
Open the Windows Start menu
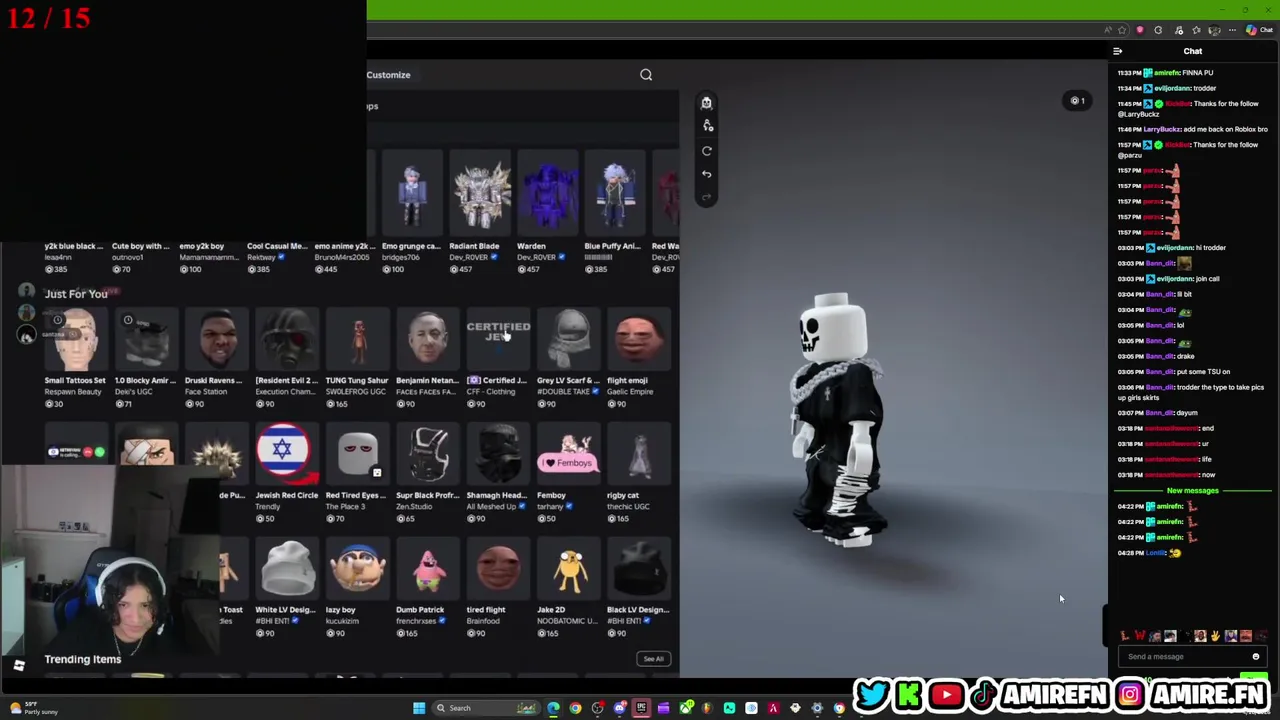[x=419, y=708]
